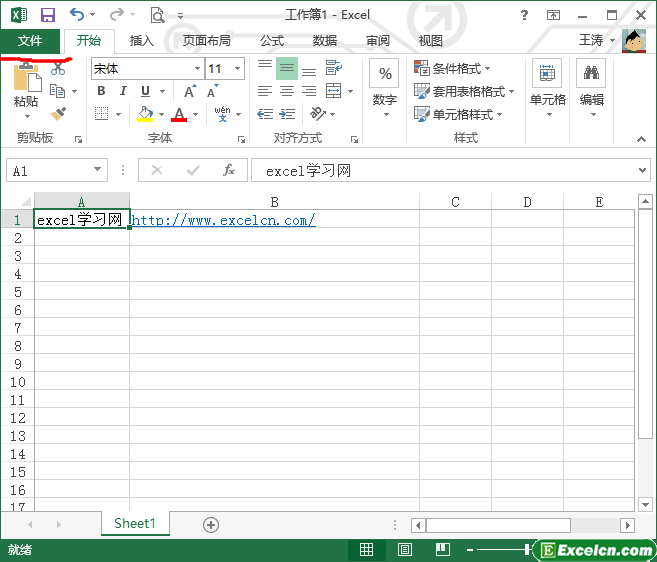Switch to the 插入 (Insert) ribbon tab
Viewport: 657px width, 562px height.
point(142,41)
